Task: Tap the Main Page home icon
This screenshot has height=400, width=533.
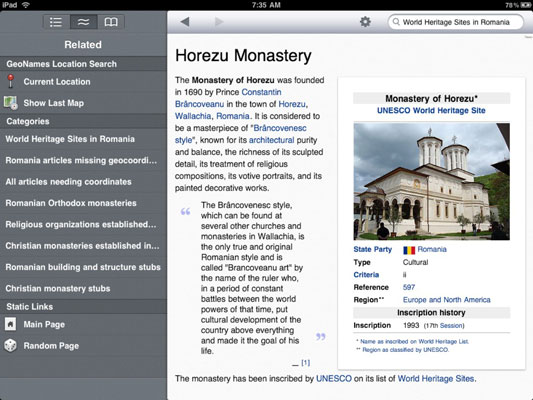Action: [x=11, y=324]
